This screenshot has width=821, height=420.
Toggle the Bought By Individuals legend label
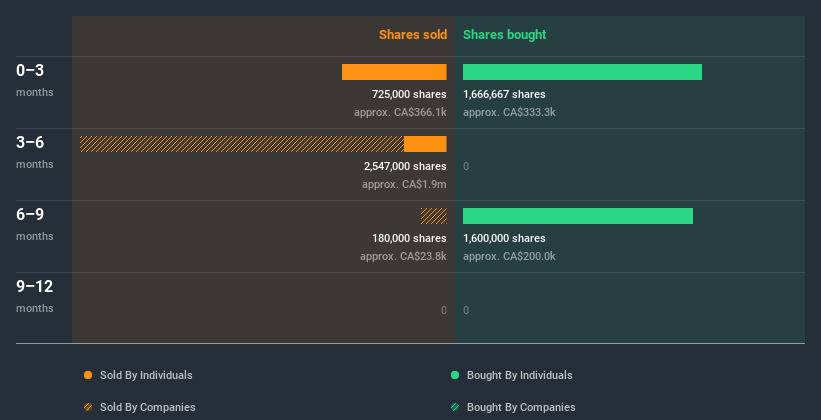[x=519, y=375]
